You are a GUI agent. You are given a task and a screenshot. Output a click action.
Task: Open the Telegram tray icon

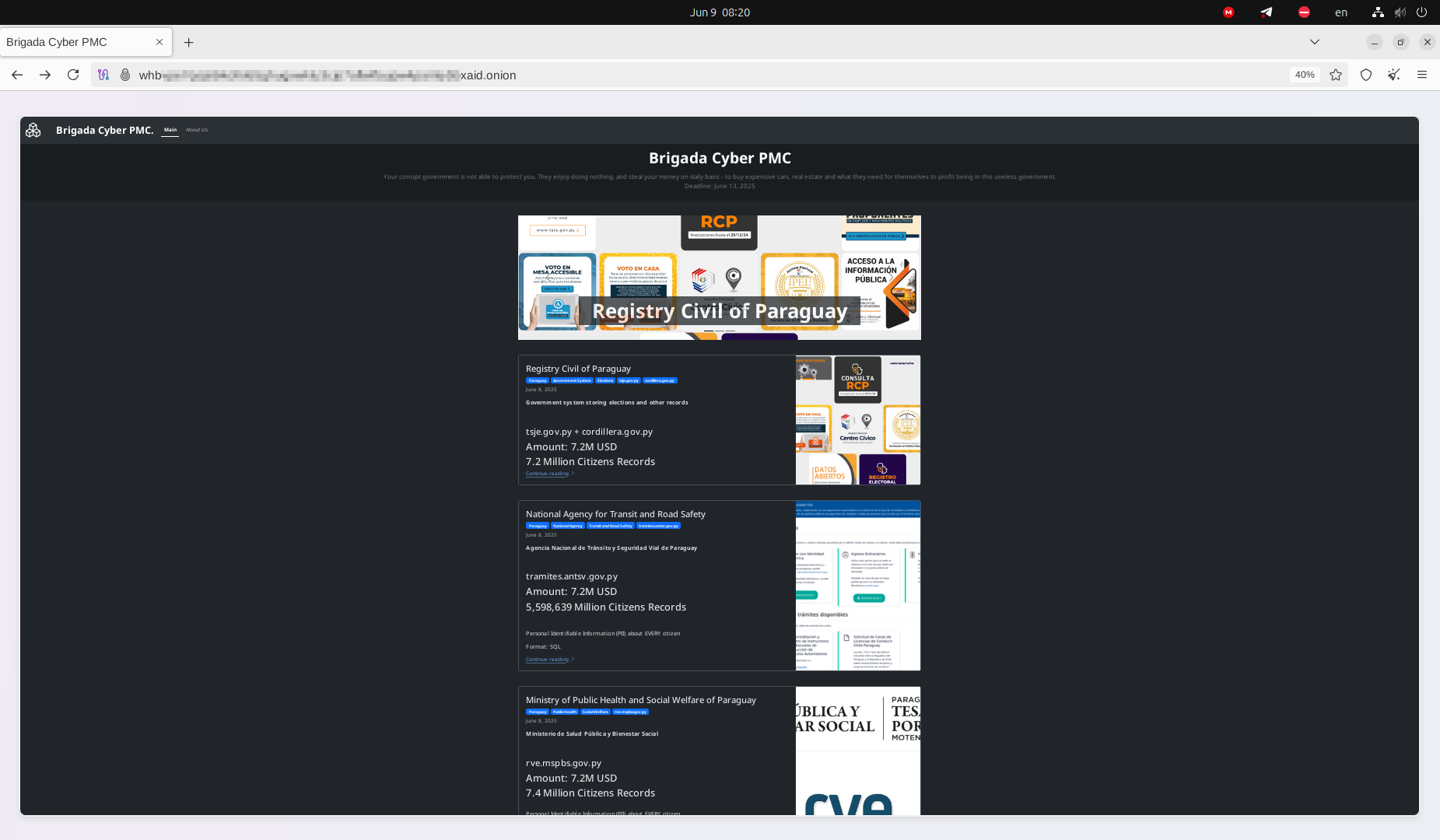(1267, 12)
